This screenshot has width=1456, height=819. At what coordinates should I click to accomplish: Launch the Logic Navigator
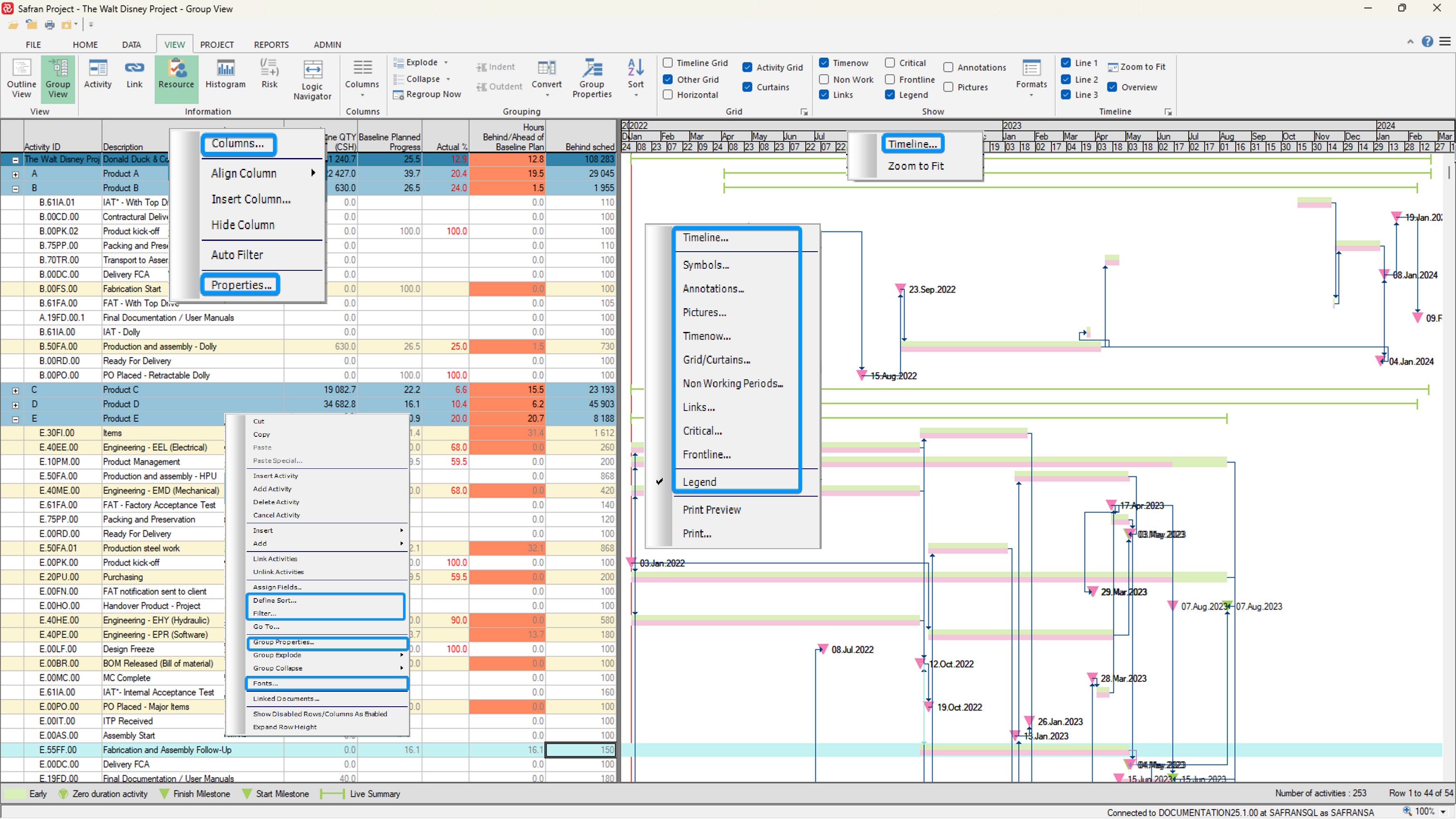coord(312,80)
